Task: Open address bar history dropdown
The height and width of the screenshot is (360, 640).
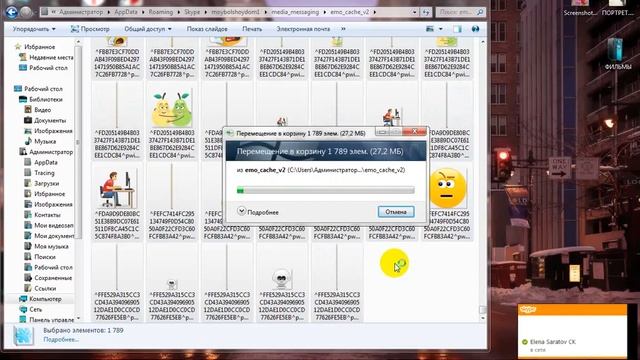Action: [x=414, y=12]
